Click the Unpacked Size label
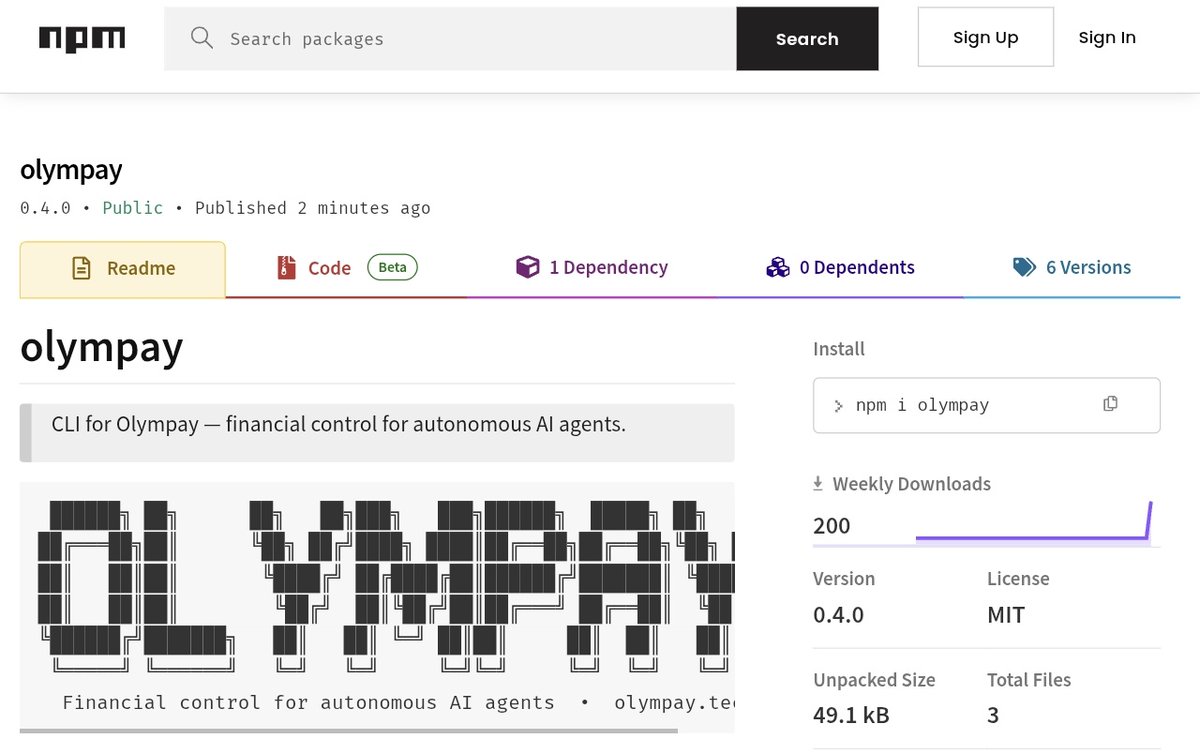 pos(874,680)
